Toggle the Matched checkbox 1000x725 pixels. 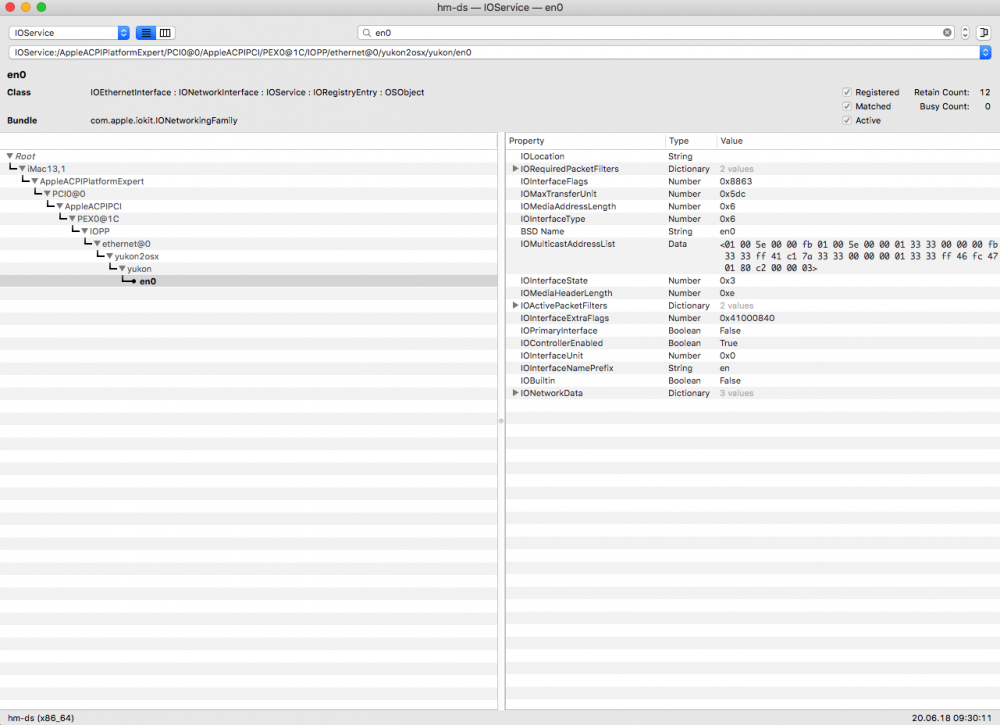point(847,106)
